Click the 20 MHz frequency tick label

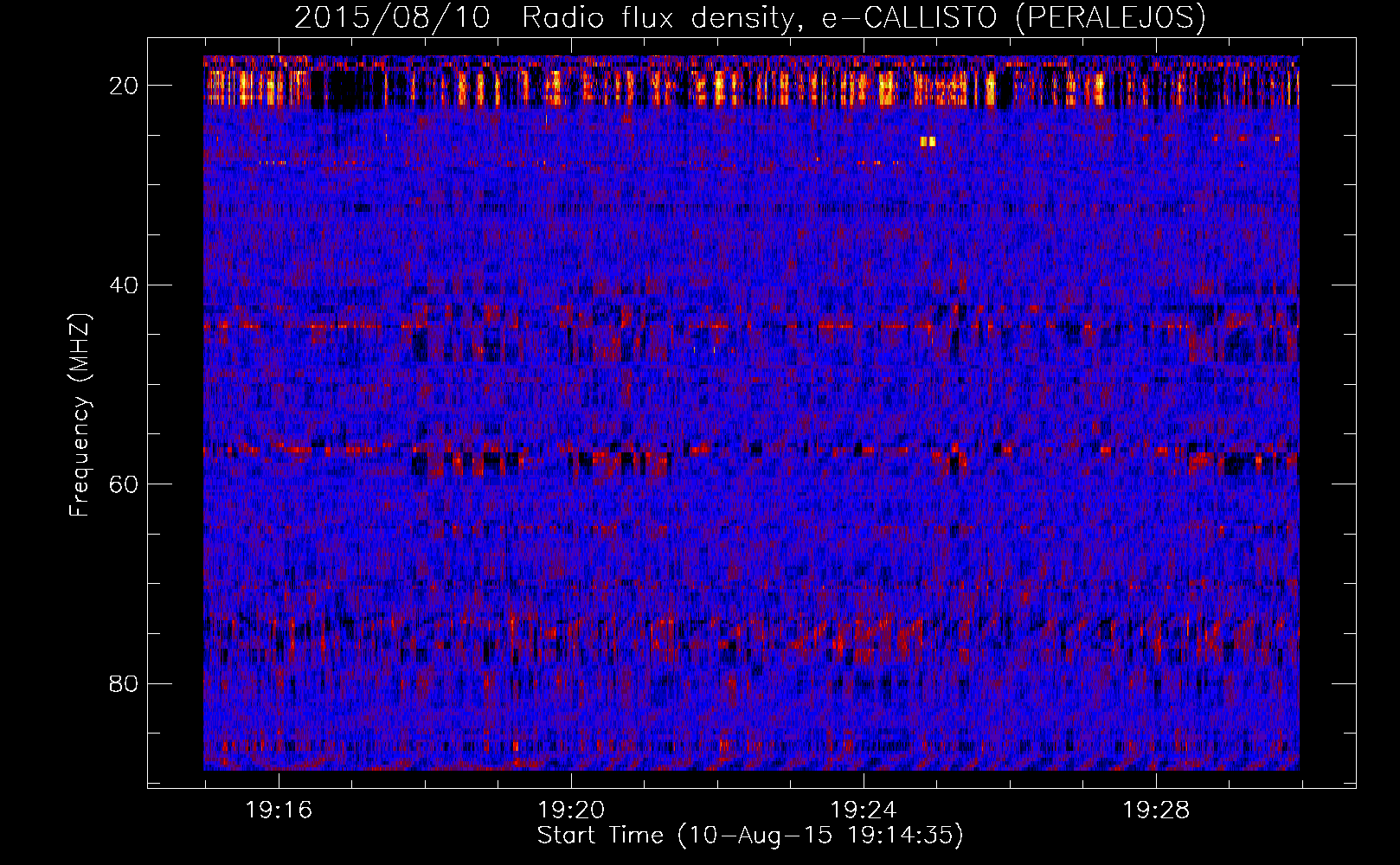click(x=125, y=86)
